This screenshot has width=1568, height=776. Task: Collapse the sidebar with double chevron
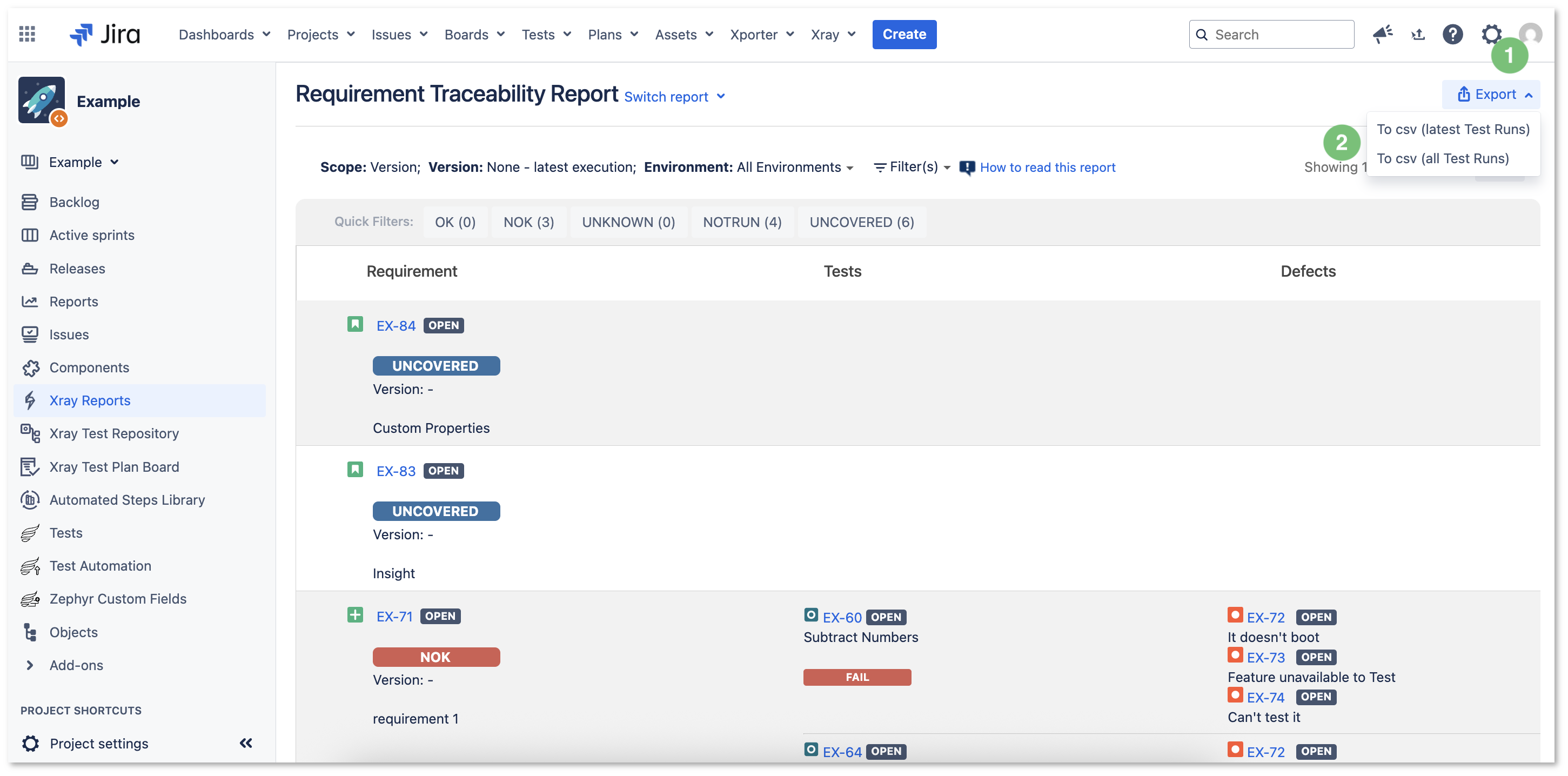coord(246,743)
